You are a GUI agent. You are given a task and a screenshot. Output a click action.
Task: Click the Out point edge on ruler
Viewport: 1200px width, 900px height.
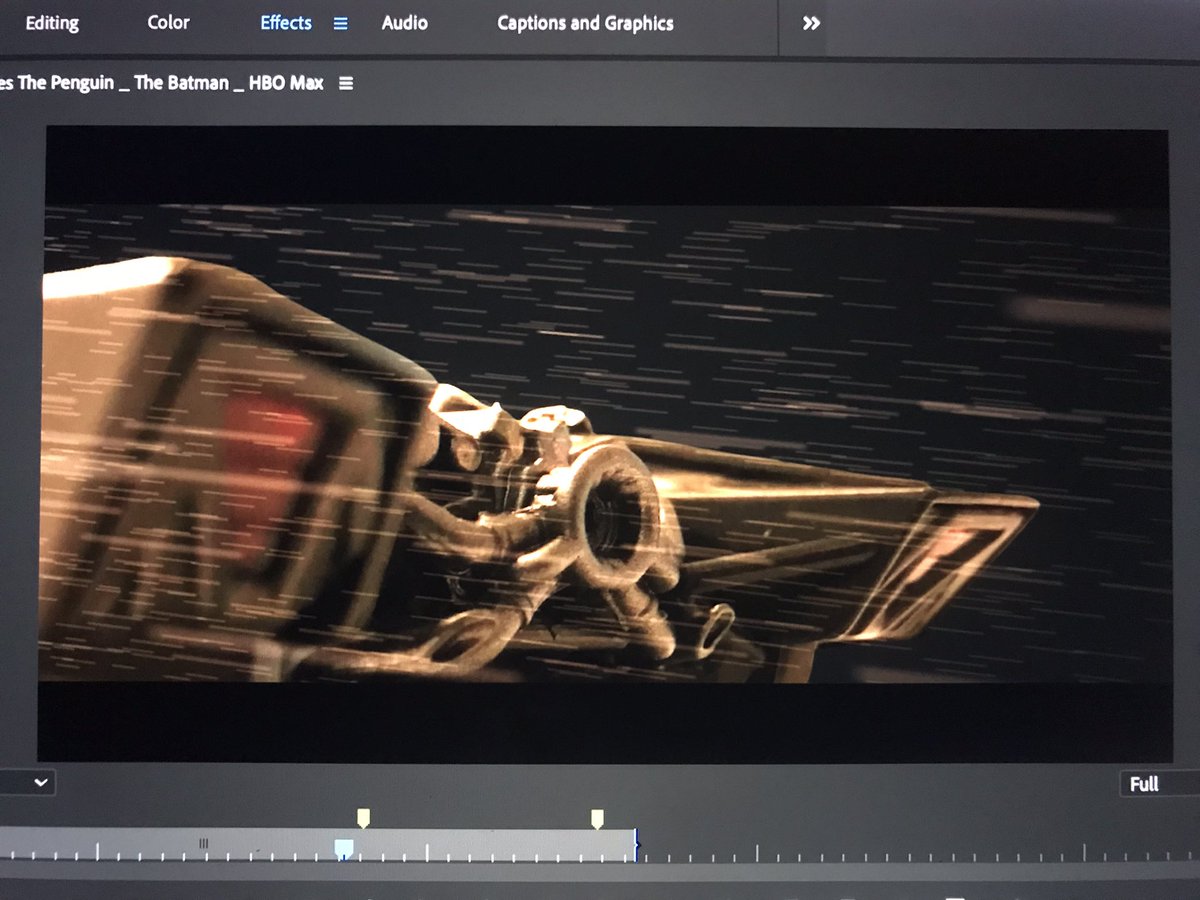635,845
